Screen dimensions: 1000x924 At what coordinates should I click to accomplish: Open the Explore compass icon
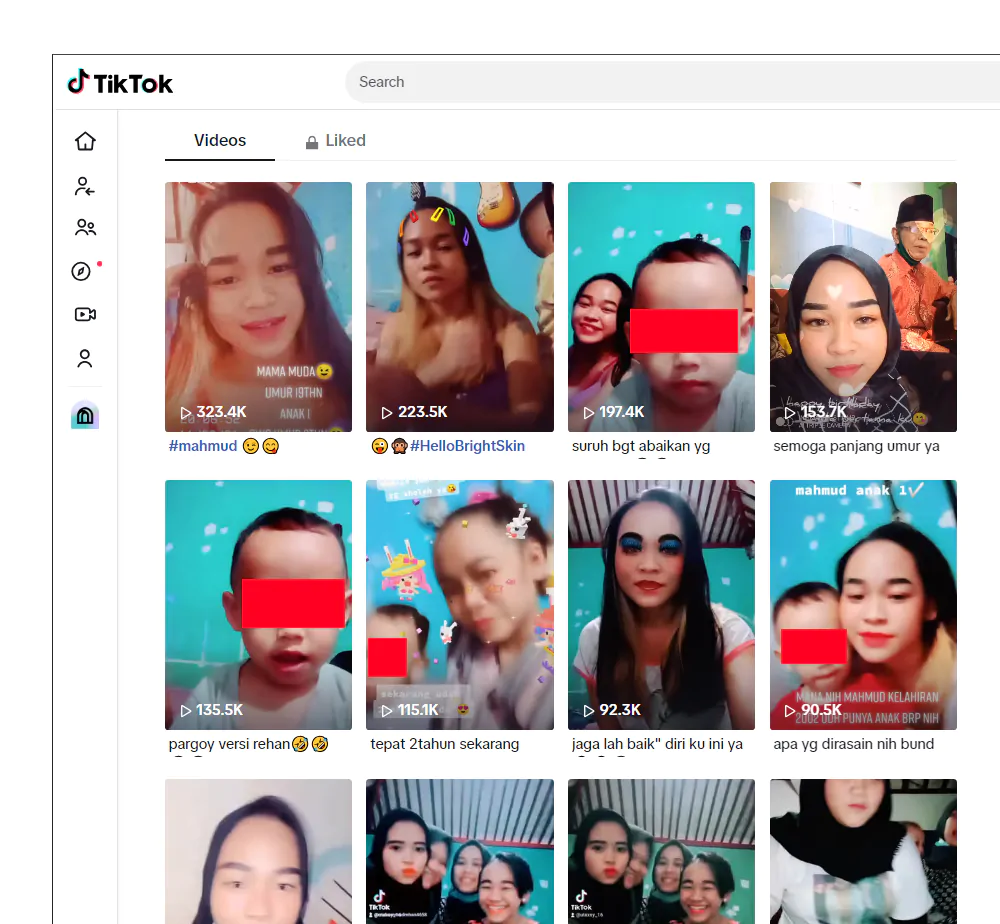(81, 271)
